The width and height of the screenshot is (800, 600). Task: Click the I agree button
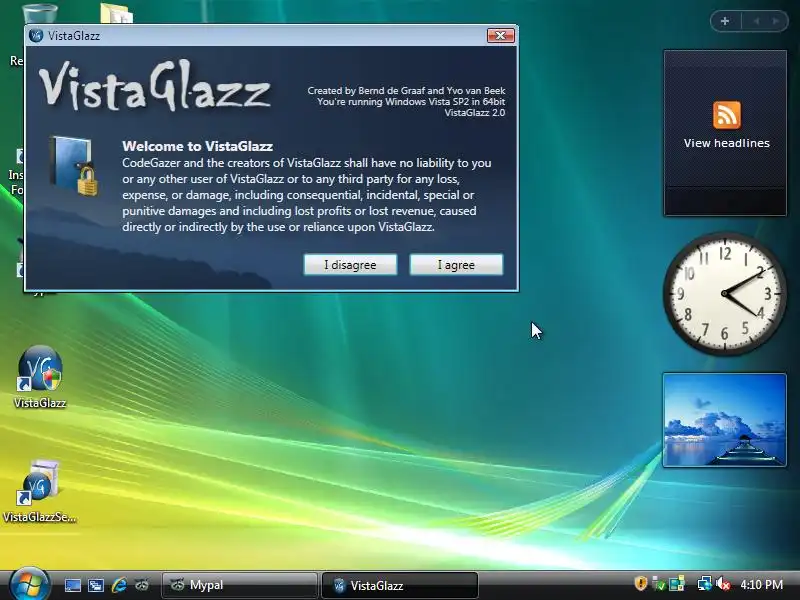[456, 265]
